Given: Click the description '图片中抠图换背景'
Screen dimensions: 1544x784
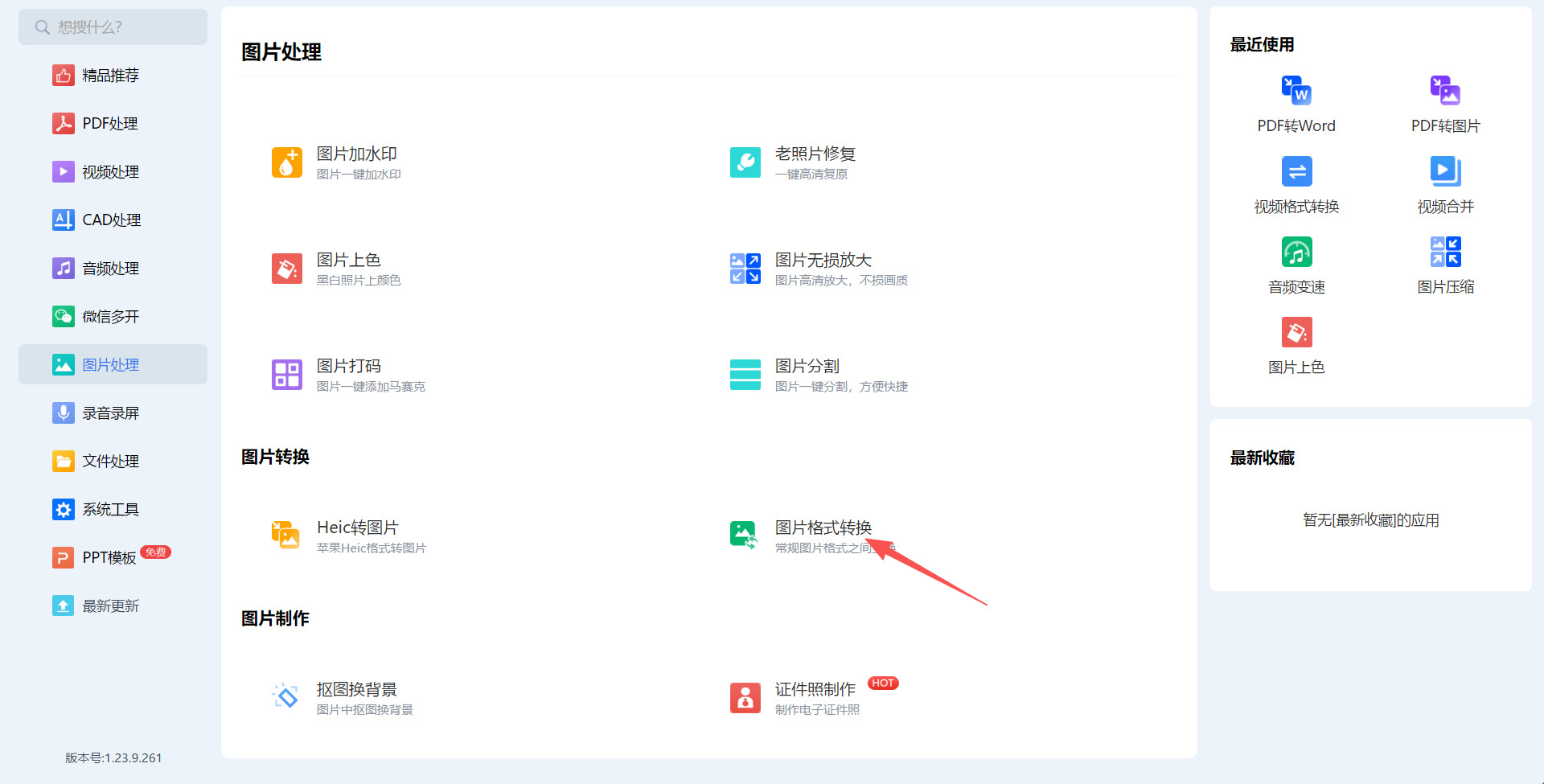Looking at the screenshot, I should 365,709.
